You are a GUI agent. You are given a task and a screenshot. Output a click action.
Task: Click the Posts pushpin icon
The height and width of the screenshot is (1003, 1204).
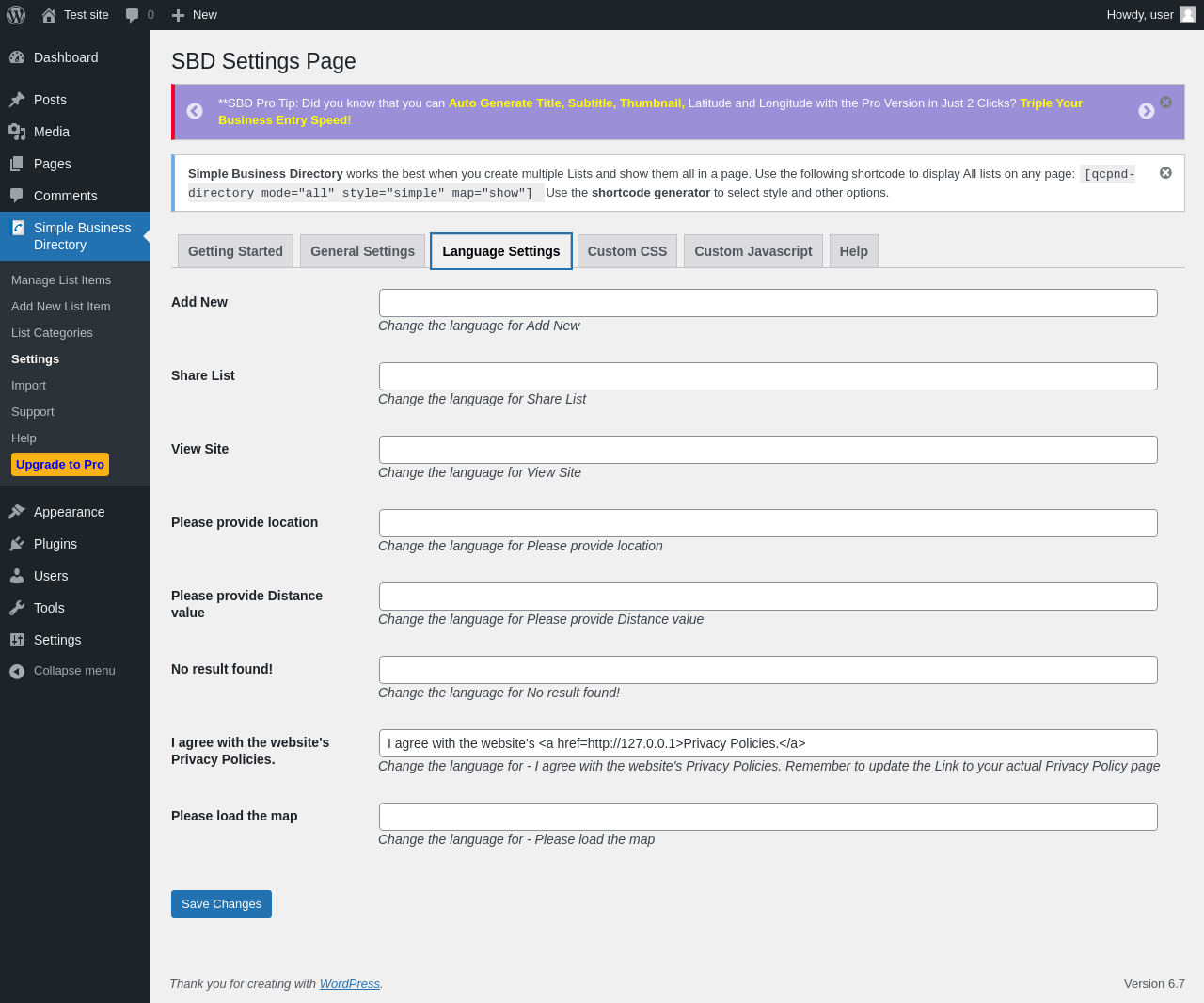(17, 100)
